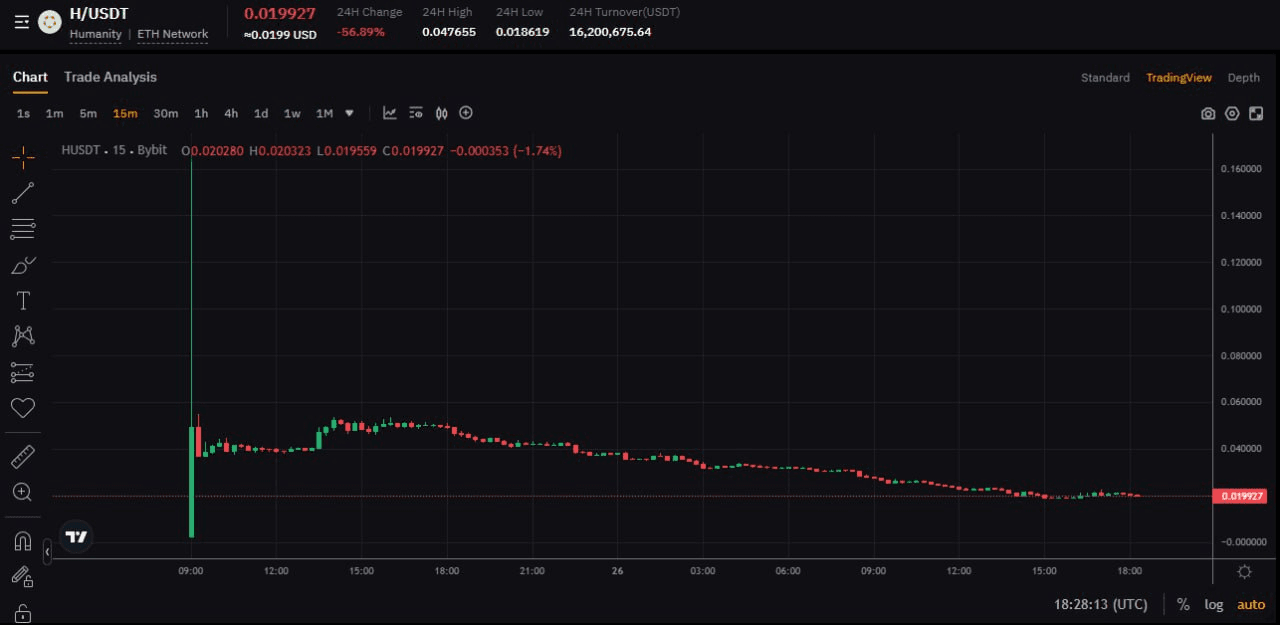
Task: Open the XABCD pattern tool
Action: click(x=22, y=336)
